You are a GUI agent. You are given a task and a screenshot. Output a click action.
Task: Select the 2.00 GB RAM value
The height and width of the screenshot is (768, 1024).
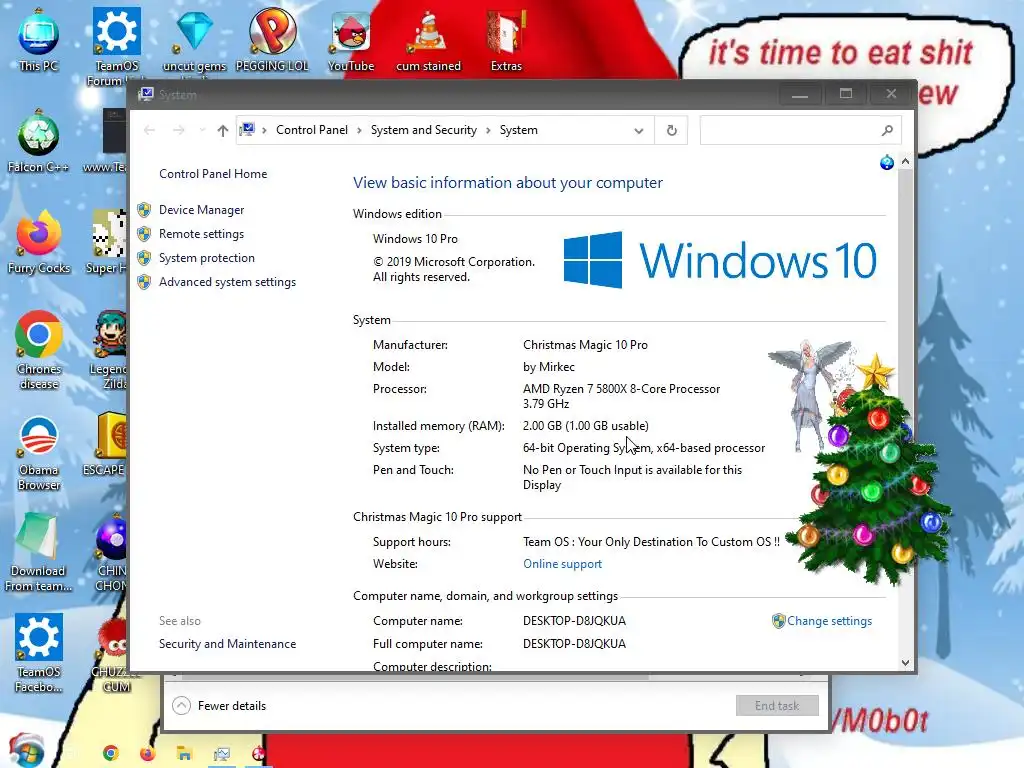tap(586, 426)
